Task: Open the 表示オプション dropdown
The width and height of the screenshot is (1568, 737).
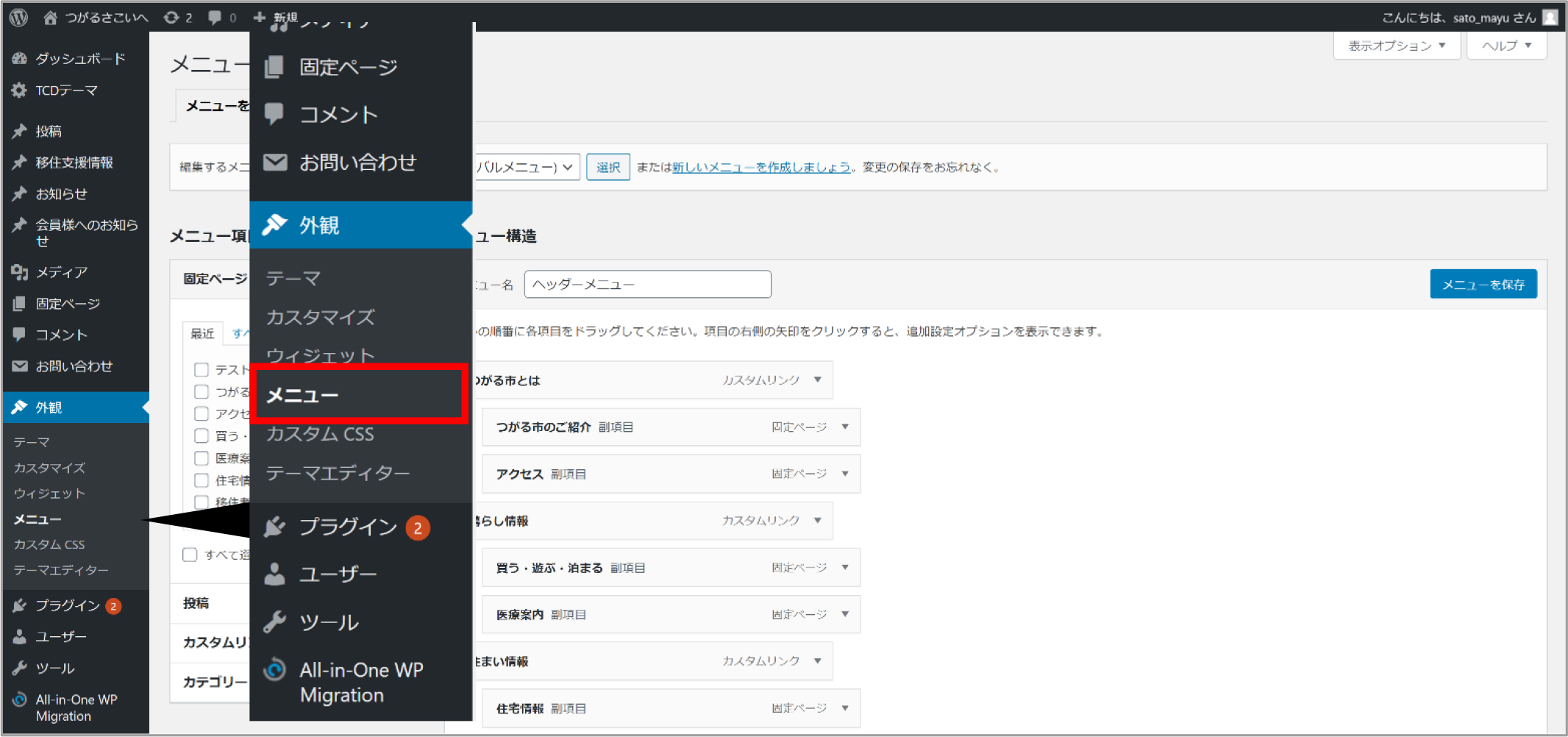Action: [x=1396, y=46]
